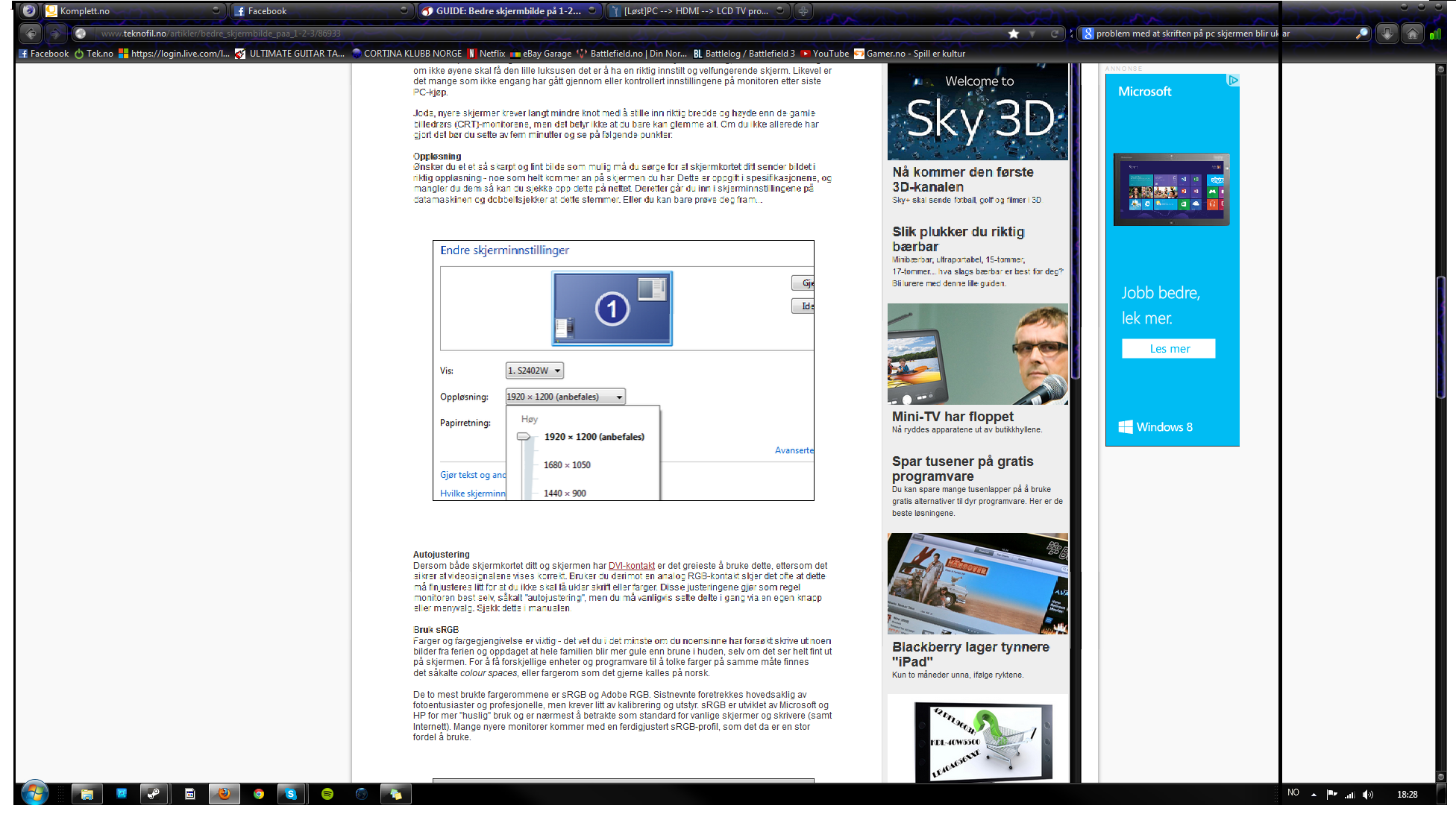Bookmark this page with the star icon
The width and height of the screenshot is (1456, 823).
(1013, 34)
